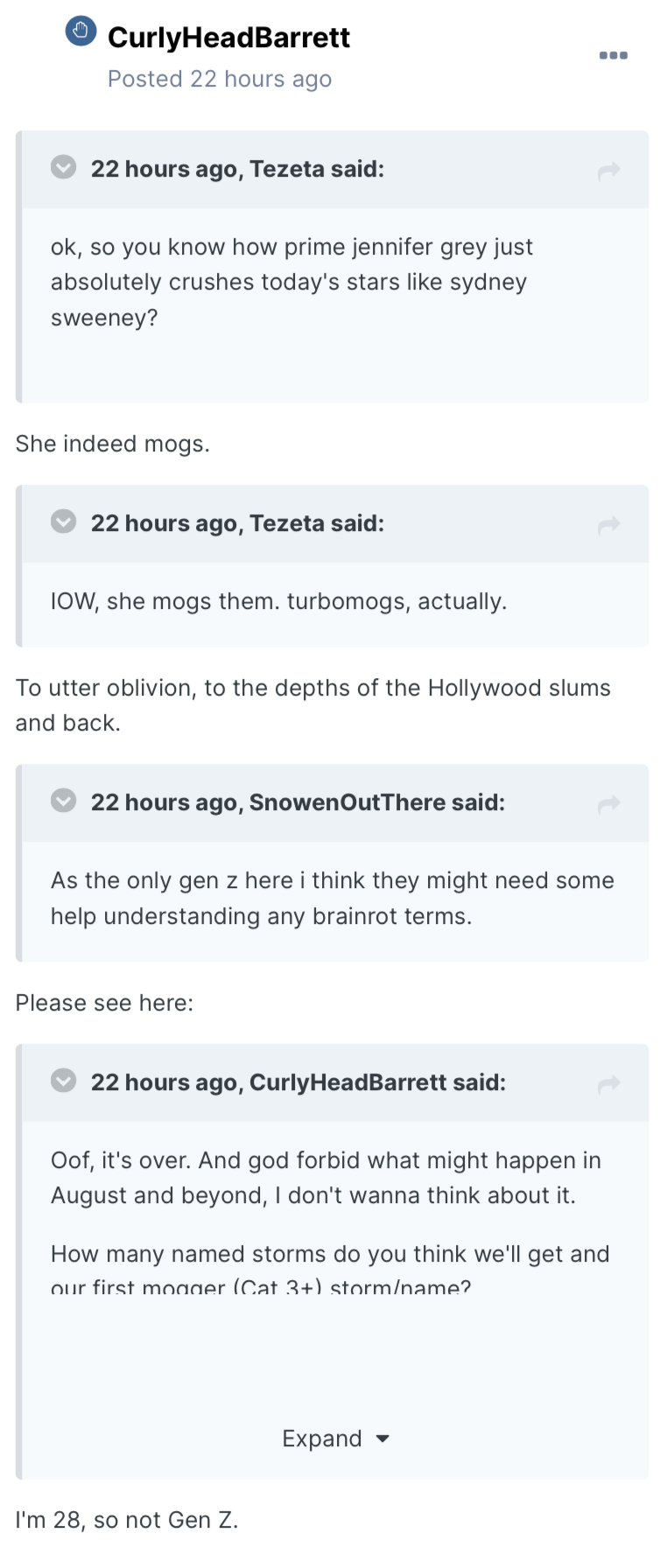Collapse the SnowenOutThere quote
Viewport: 660px width, 1568px height.
coord(64,801)
